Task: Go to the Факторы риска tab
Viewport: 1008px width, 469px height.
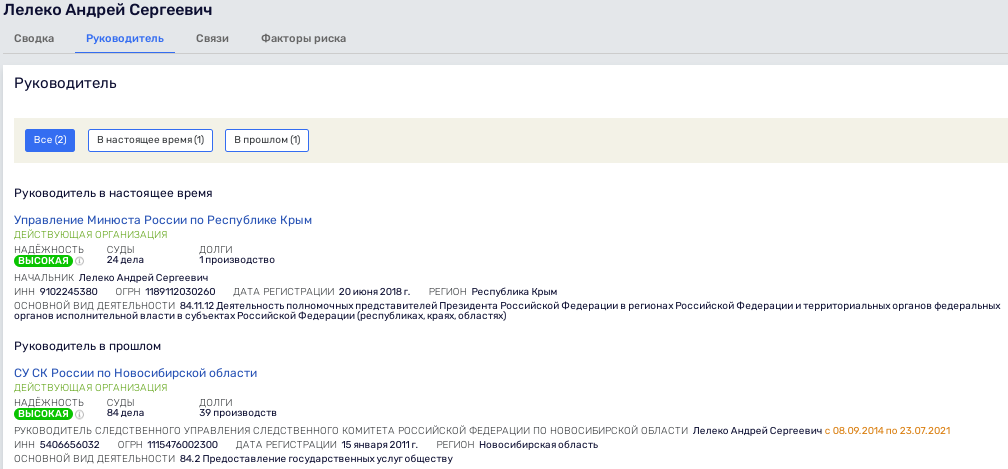Action: coord(303,39)
